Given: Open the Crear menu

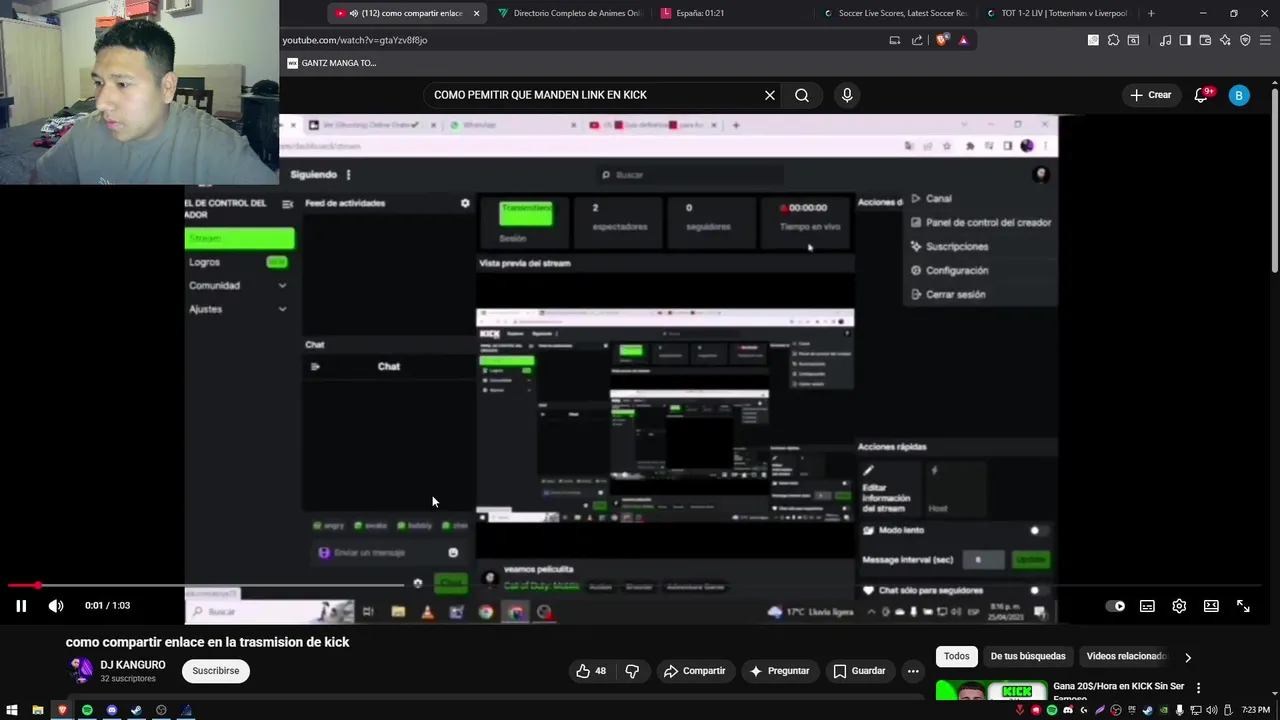Looking at the screenshot, I should click(1150, 95).
